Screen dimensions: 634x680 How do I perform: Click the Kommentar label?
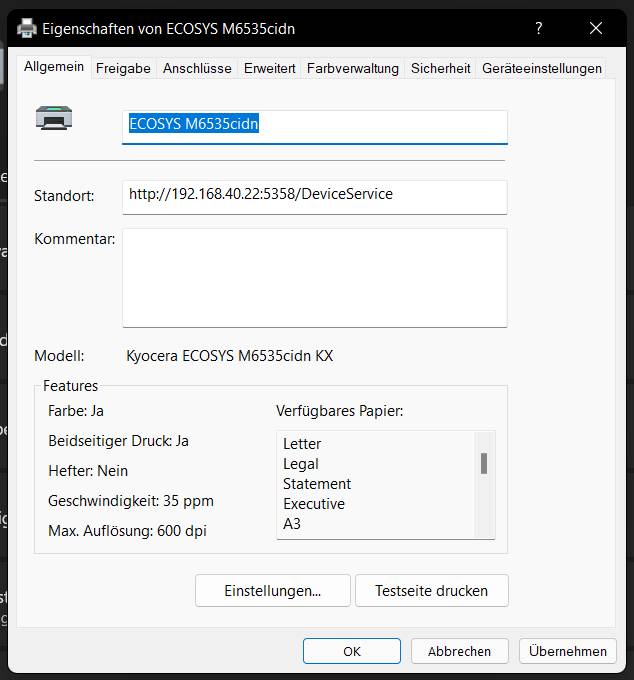(x=75, y=239)
